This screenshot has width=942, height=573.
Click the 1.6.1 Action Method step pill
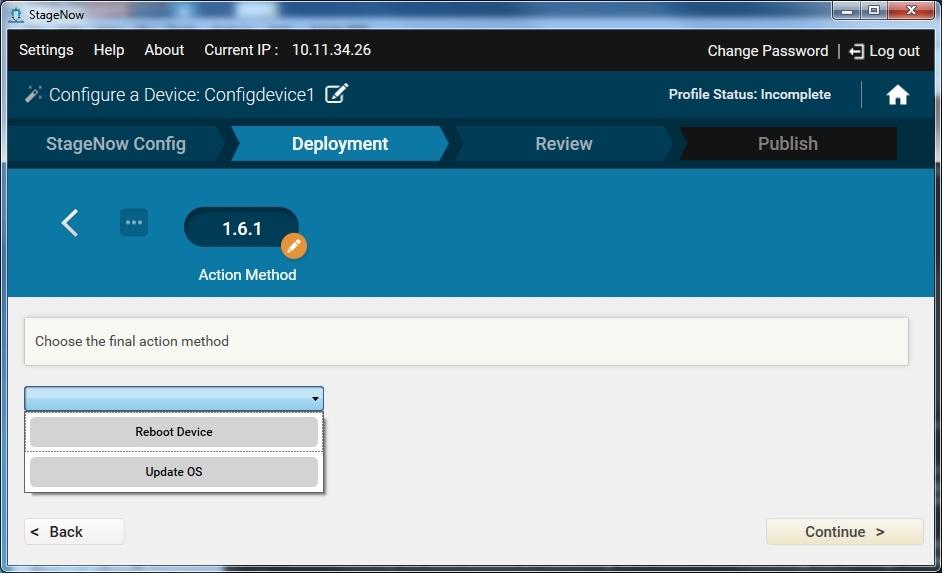coord(240,228)
